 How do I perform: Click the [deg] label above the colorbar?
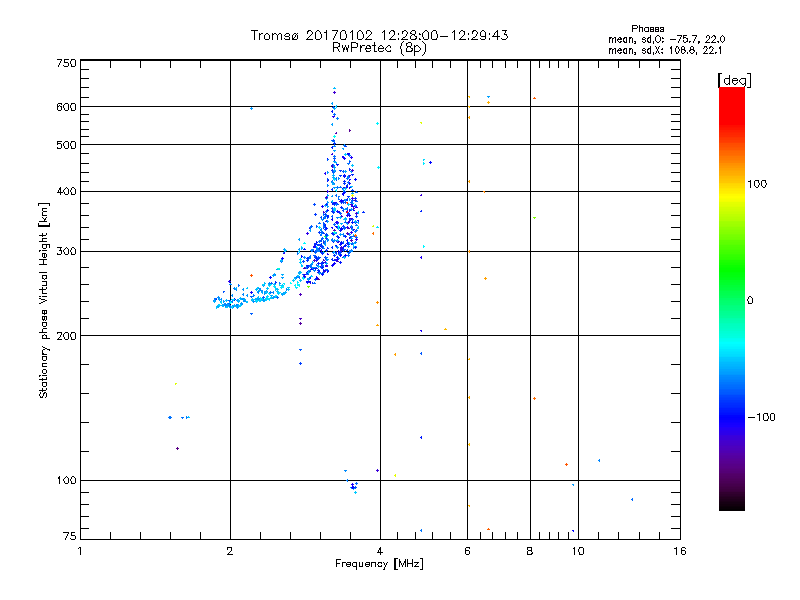click(734, 80)
